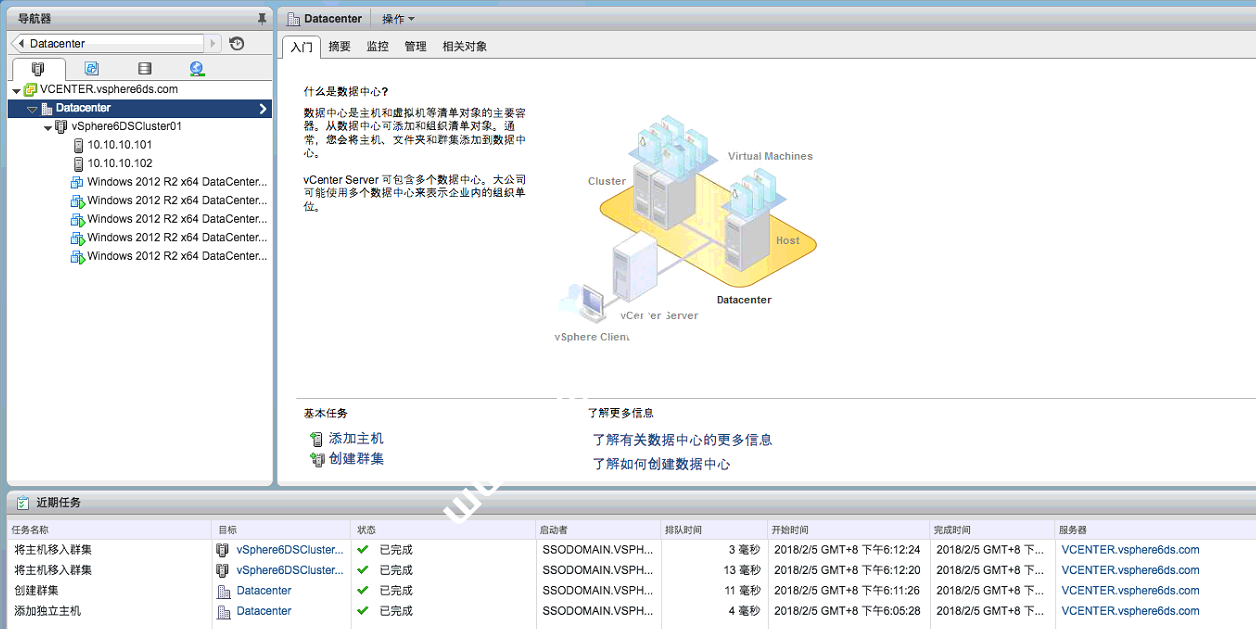Image resolution: width=1256 pixels, height=629 pixels.
Task: Open the 相关对象 tab
Action: click(x=465, y=47)
